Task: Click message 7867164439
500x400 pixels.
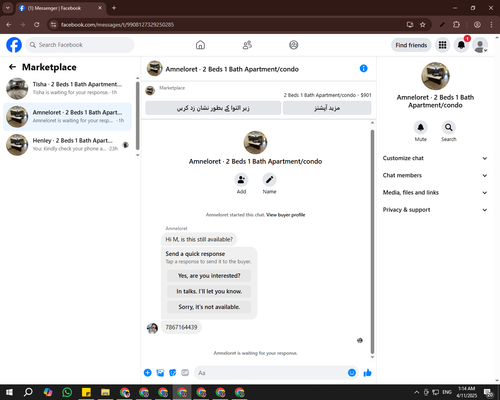Action: click(x=181, y=327)
